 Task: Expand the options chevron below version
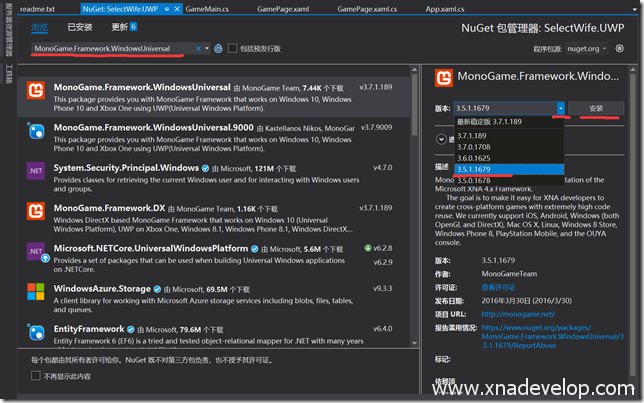coord(443,139)
